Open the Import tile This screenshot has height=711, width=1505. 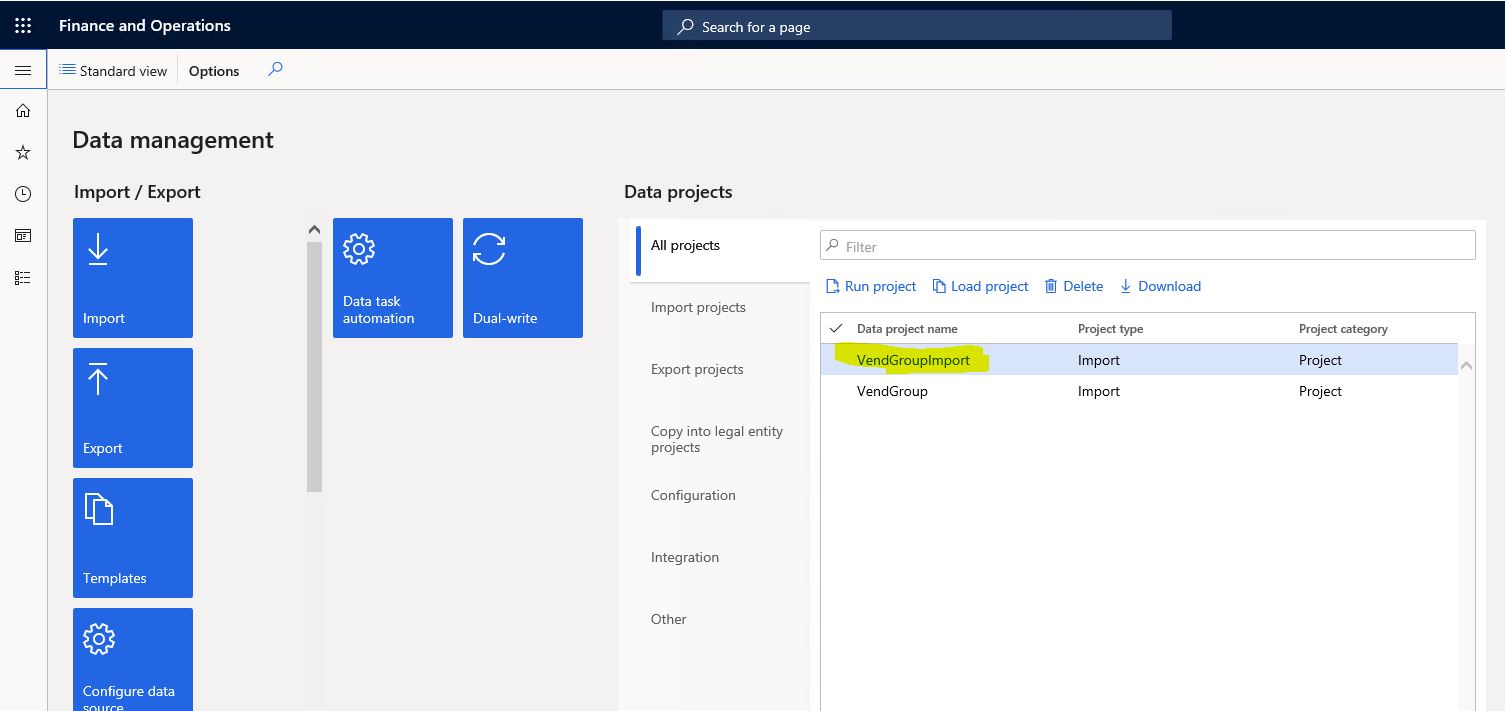[x=133, y=278]
